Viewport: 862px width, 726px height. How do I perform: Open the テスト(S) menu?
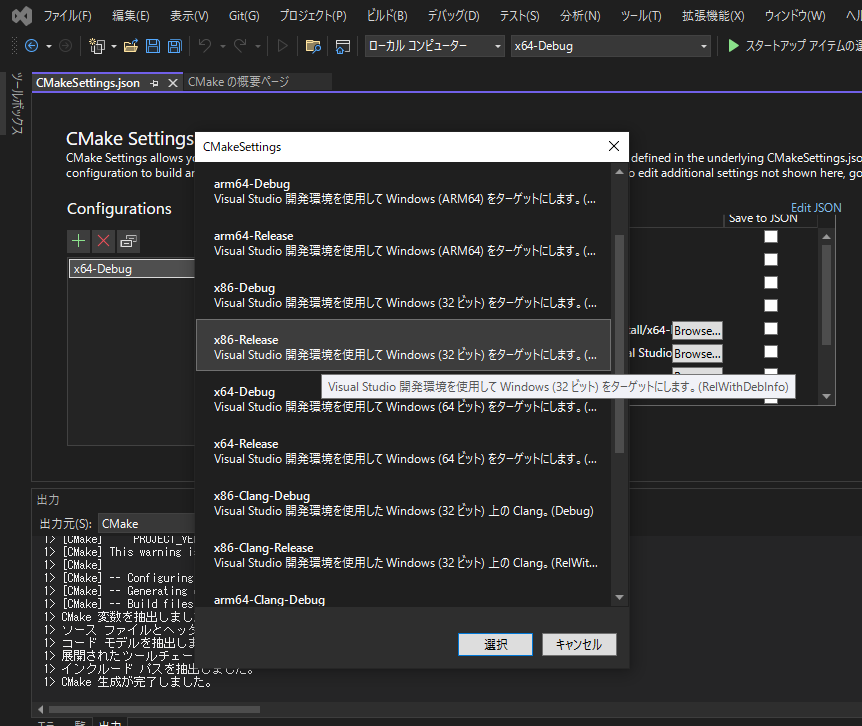[x=520, y=16]
